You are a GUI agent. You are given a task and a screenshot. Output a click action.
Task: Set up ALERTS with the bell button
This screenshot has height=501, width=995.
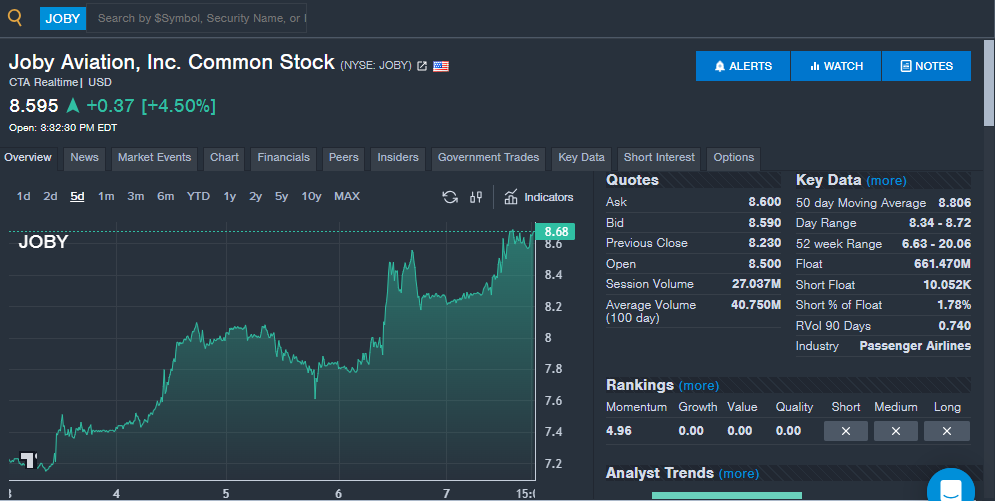743,66
